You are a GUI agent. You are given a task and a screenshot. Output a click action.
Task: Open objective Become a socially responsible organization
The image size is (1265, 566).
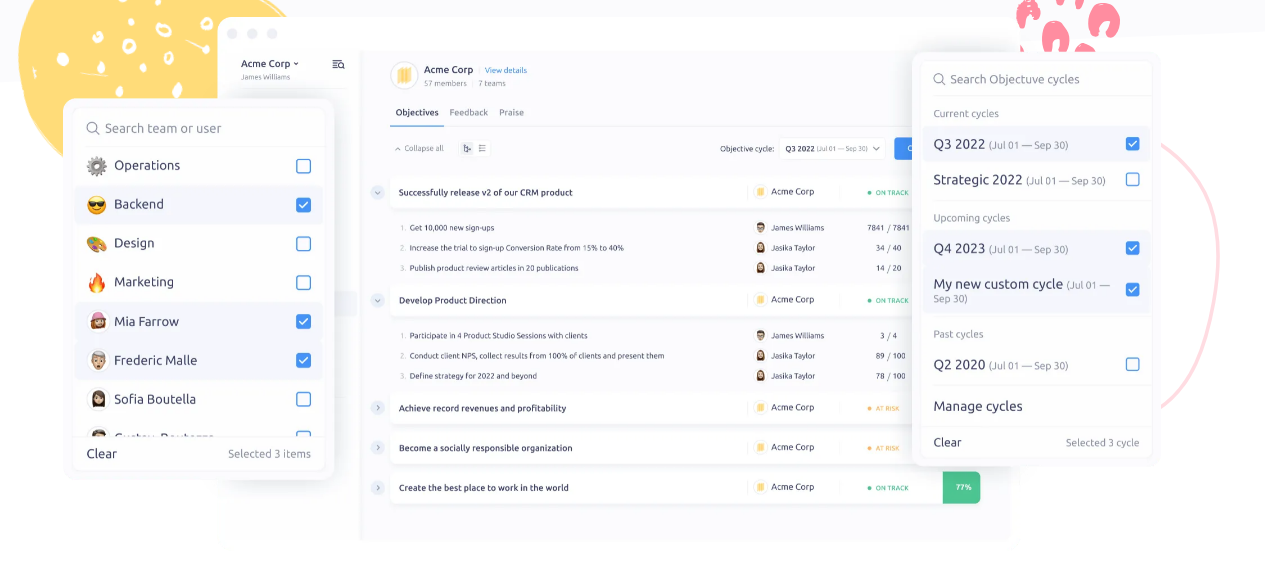coord(486,448)
